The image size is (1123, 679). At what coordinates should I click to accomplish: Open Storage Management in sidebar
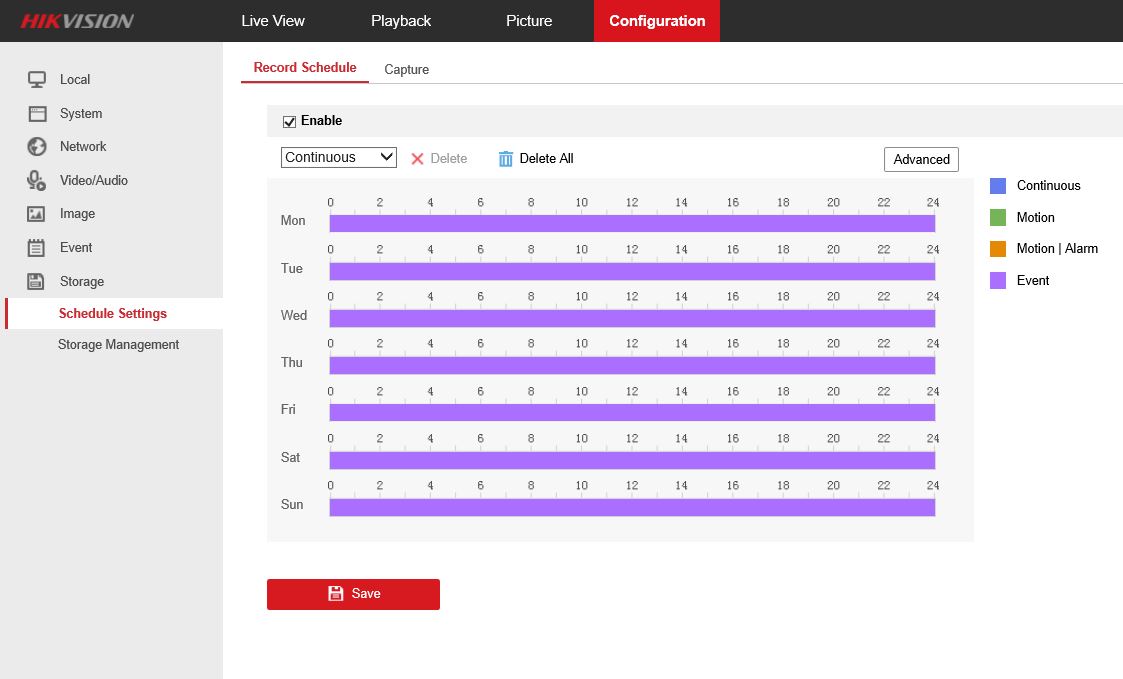(x=118, y=345)
